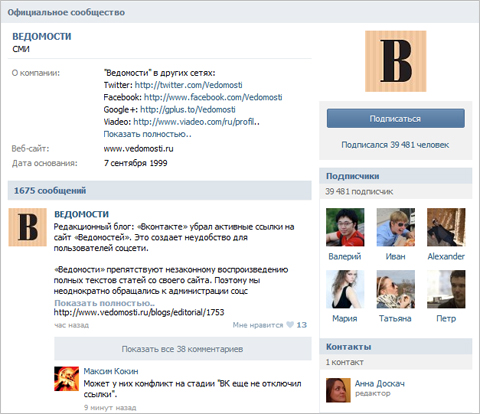Click the www.vedomosti.ru website address

tap(138, 149)
